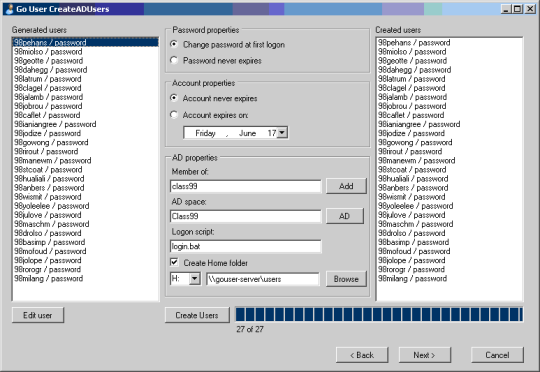Click the Member of field containing class99
Screen dimensions: 540x372
(x=246, y=186)
